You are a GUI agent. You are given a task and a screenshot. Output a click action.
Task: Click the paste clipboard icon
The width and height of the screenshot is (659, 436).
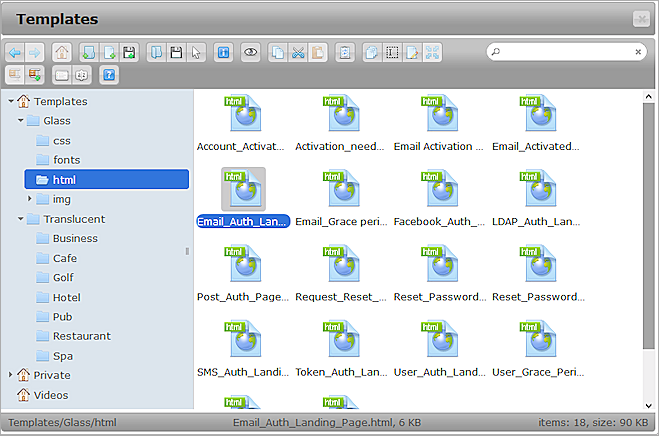316,52
